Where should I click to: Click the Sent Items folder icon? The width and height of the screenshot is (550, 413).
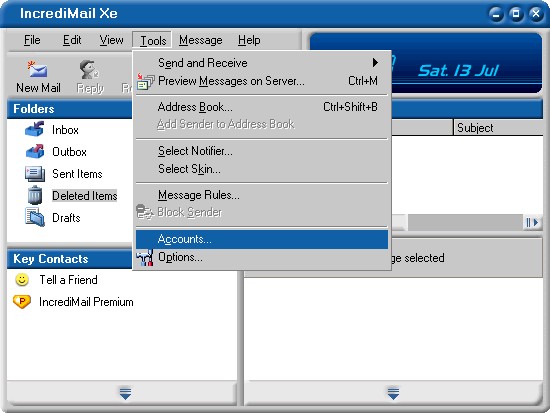tap(35, 173)
